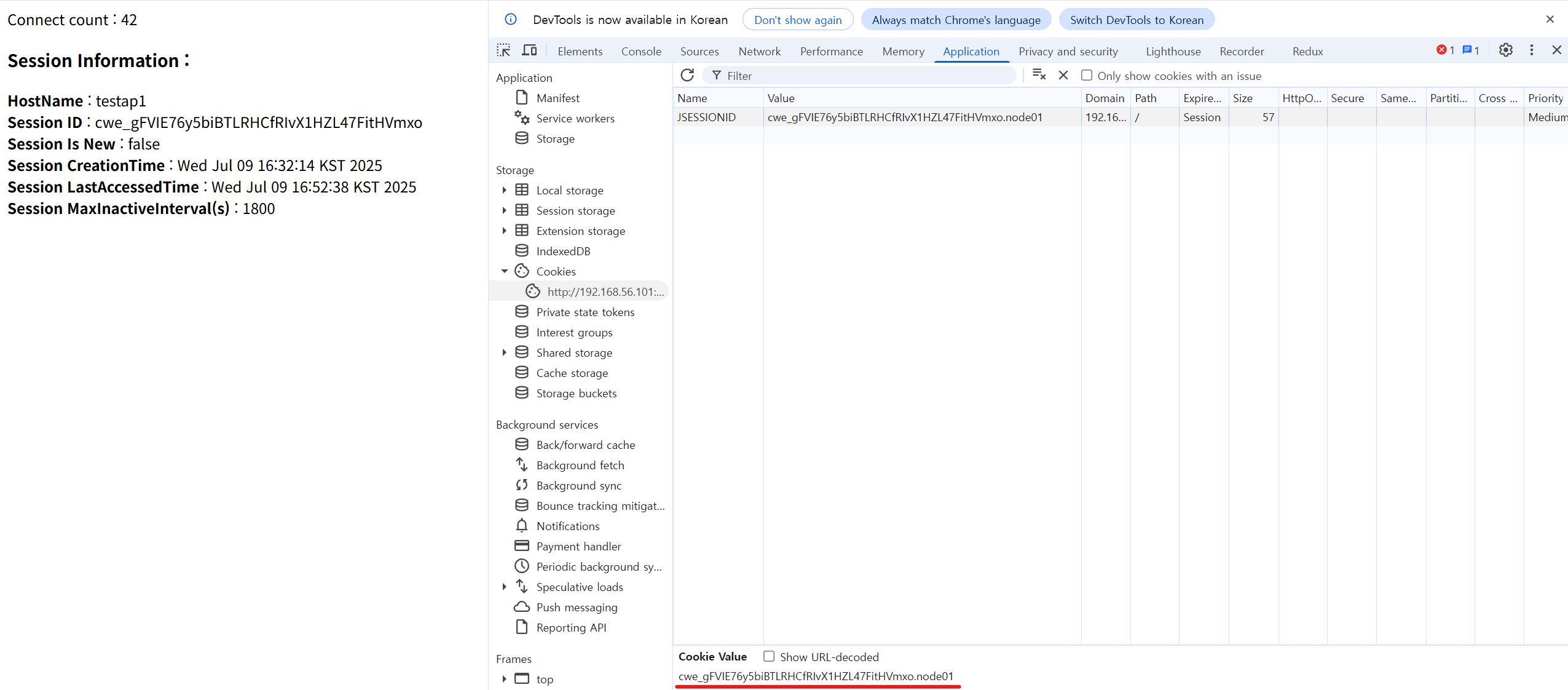Viewport: 1568px width, 690px height.
Task: Open the Console tab
Action: click(x=641, y=51)
